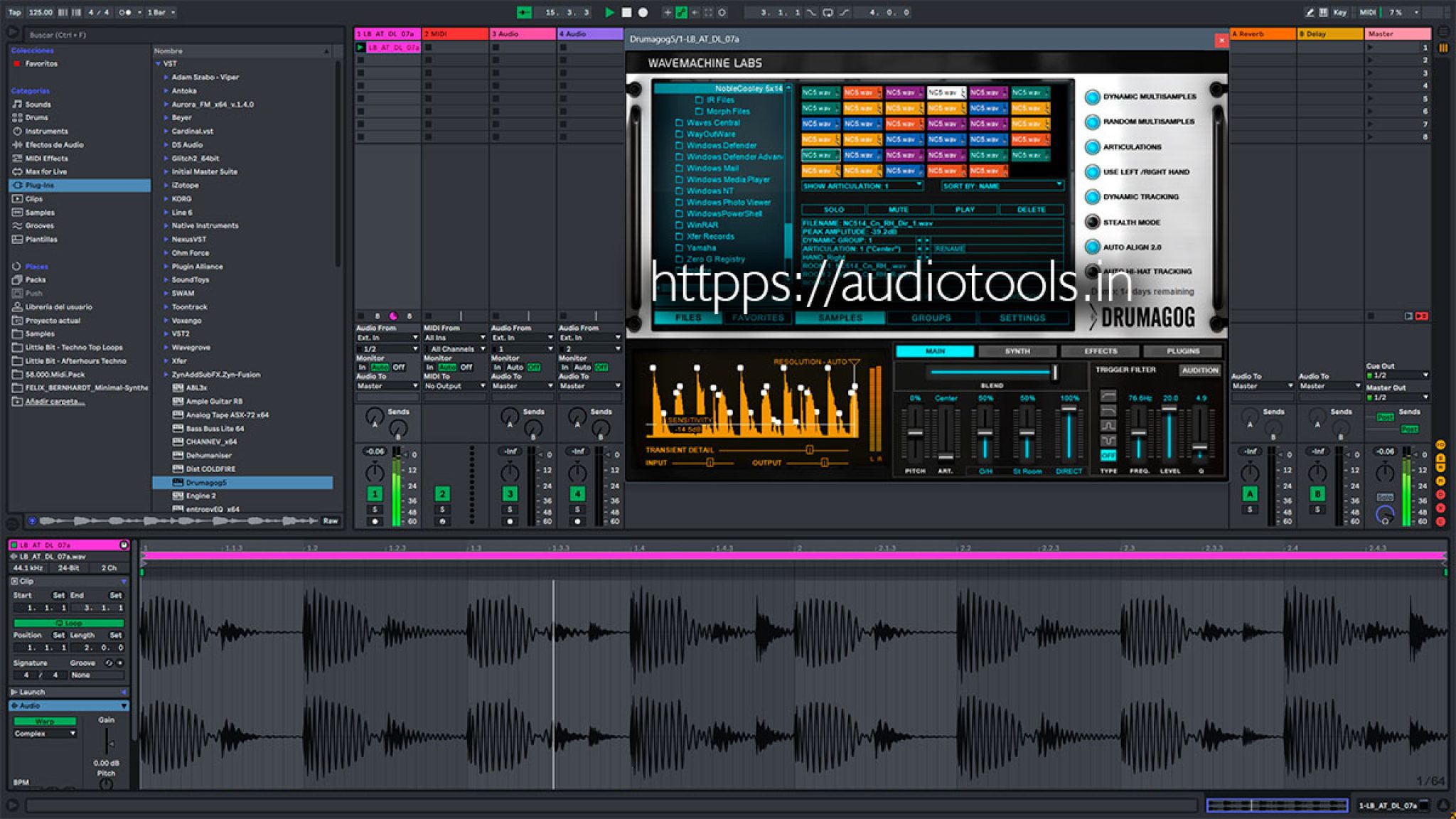This screenshot has width=1456, height=819.
Task: Collapse the VST folder in the browser
Action: coord(158,63)
